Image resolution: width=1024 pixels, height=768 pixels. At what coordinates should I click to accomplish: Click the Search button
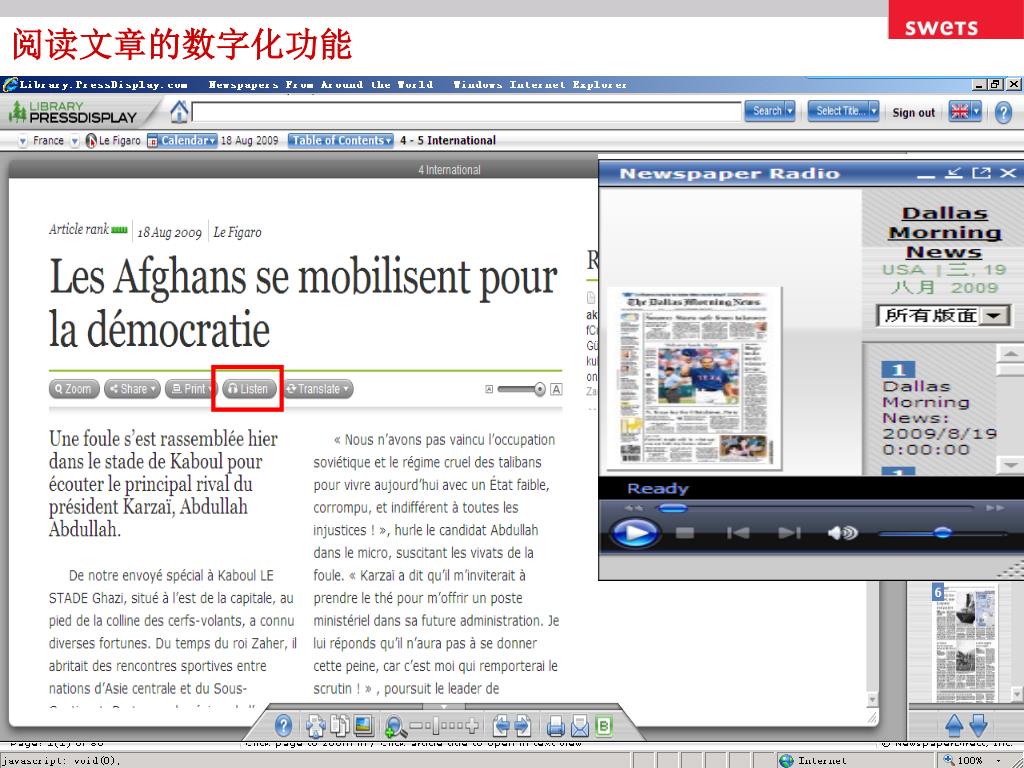click(765, 111)
